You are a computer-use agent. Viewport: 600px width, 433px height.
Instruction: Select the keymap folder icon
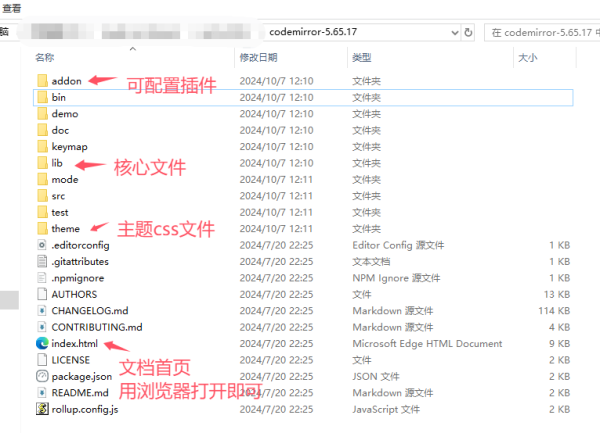tap(42, 147)
